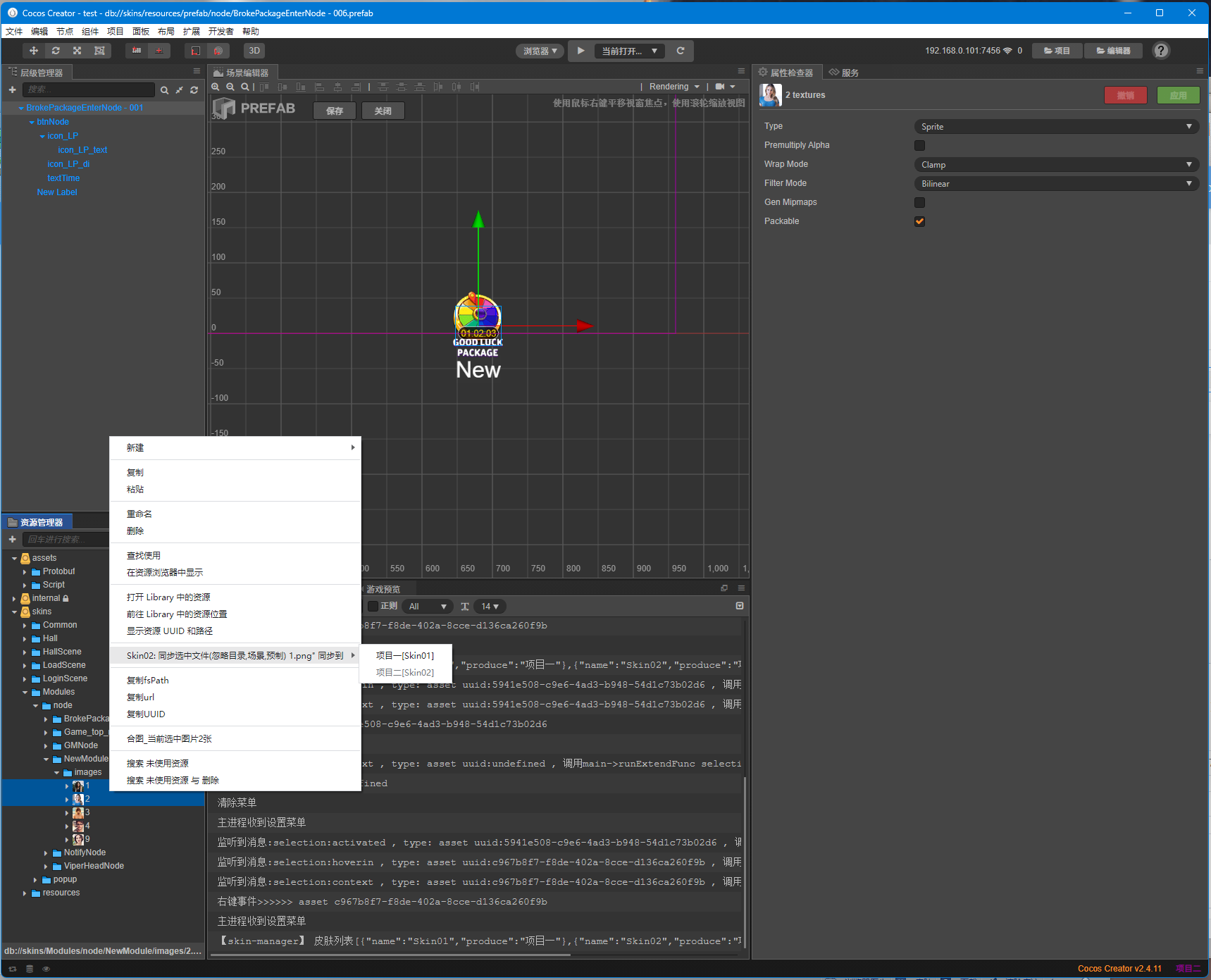Open the inspector panel menu icon
Screen dimensions: 1211x980
(1200, 71)
